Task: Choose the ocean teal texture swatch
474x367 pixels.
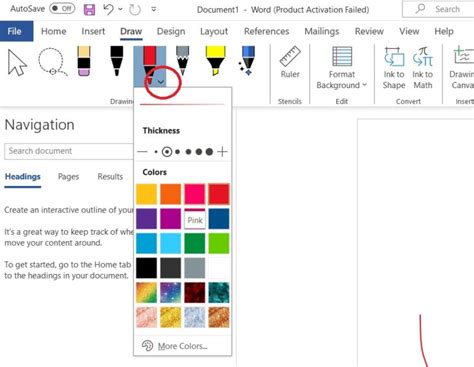Action: click(x=219, y=293)
